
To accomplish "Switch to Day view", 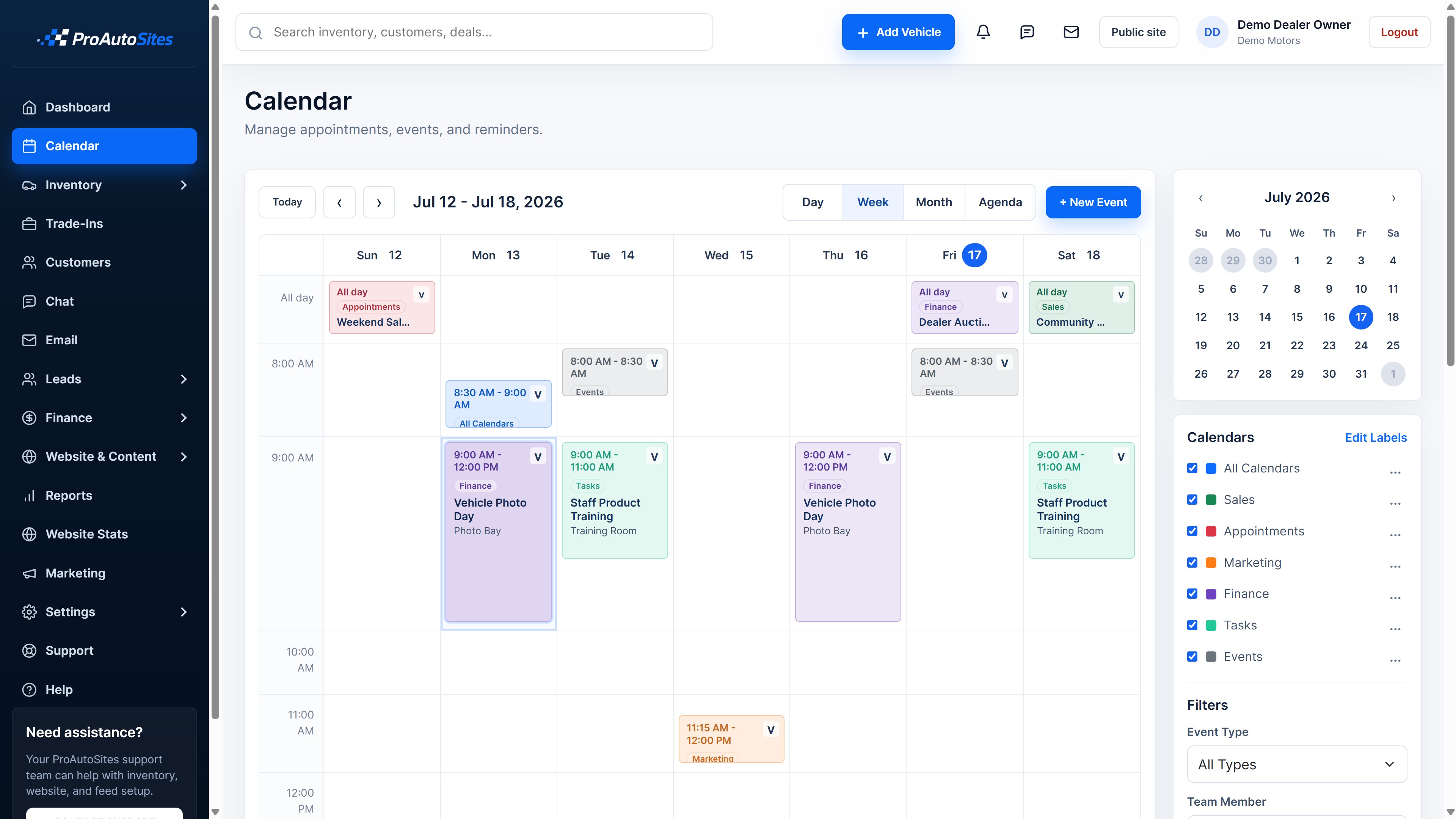I will 812,202.
